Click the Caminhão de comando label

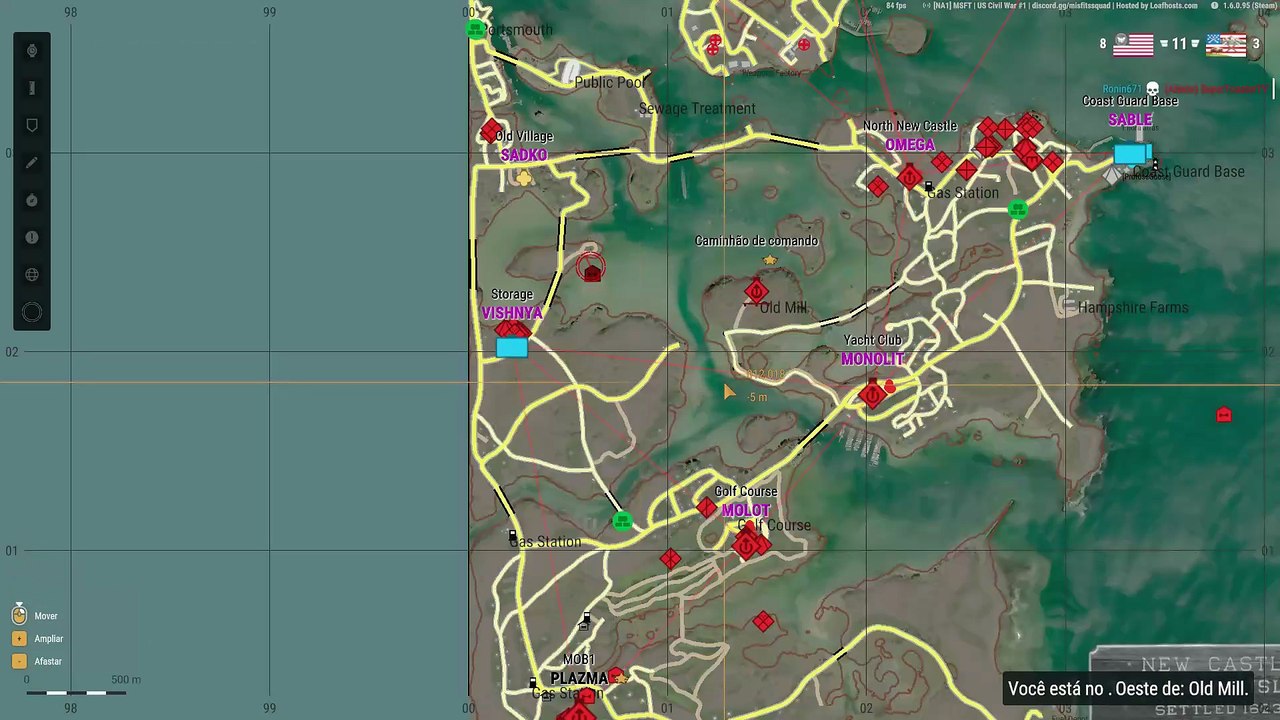coord(756,241)
